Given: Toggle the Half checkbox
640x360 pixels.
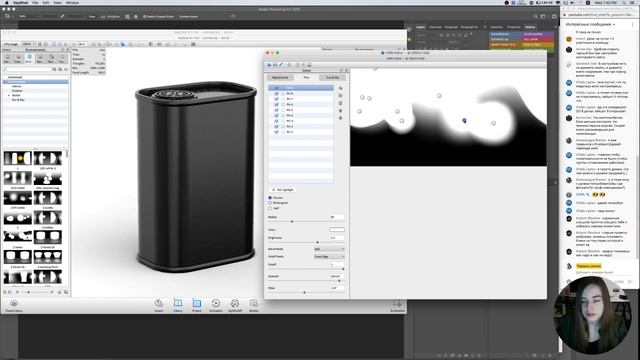Looking at the screenshot, I should pos(270,208).
